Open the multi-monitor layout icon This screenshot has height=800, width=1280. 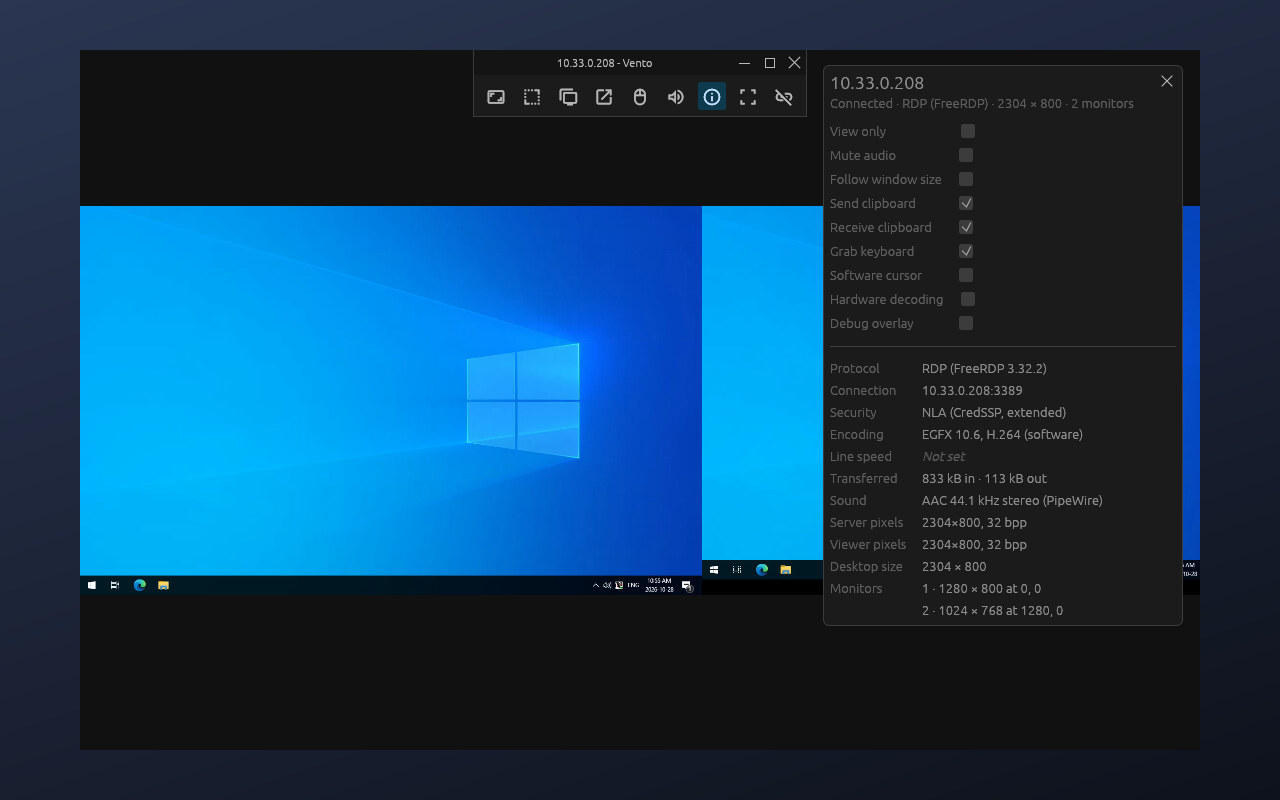coord(568,97)
